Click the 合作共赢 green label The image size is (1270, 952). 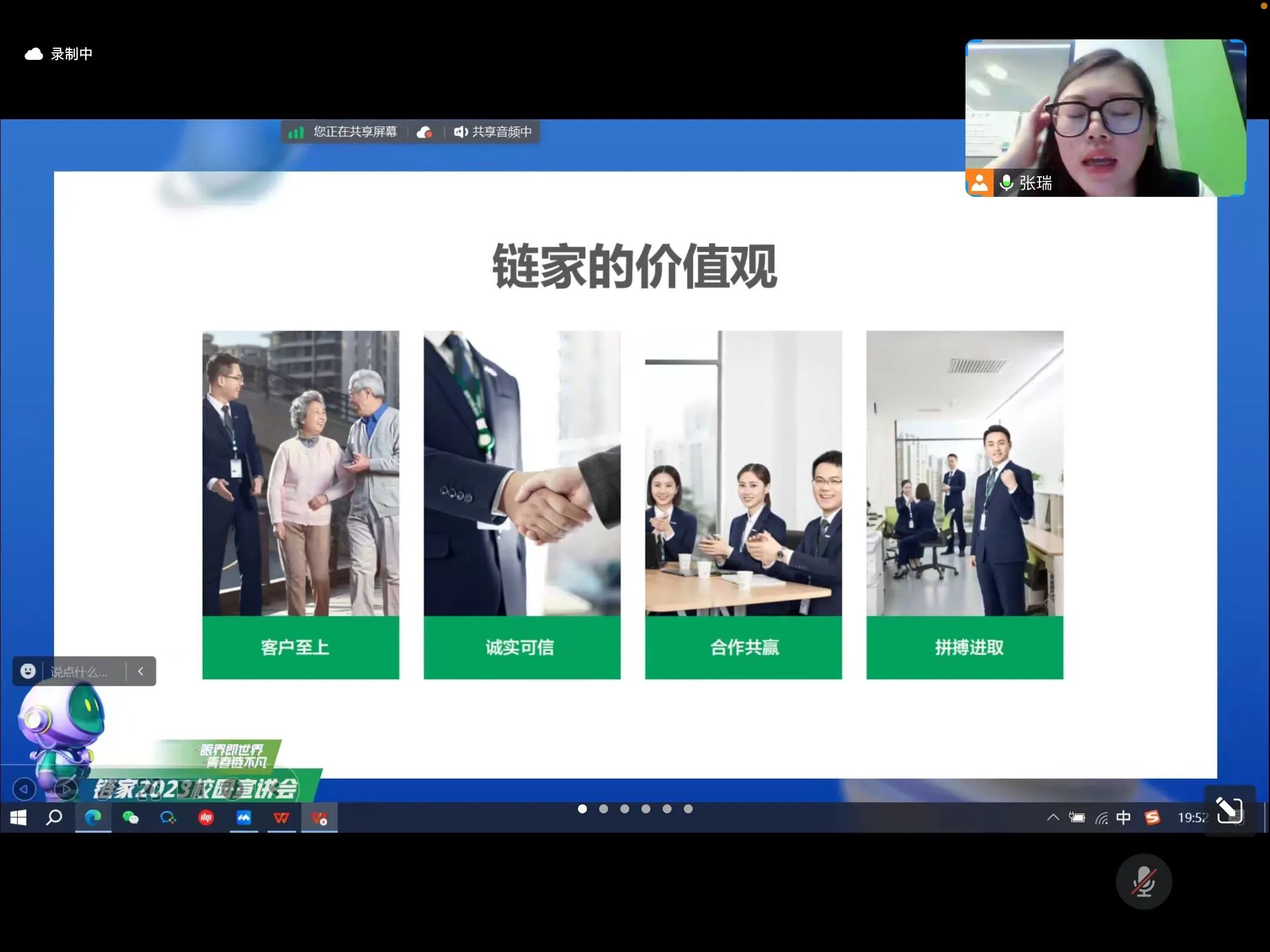coord(743,648)
